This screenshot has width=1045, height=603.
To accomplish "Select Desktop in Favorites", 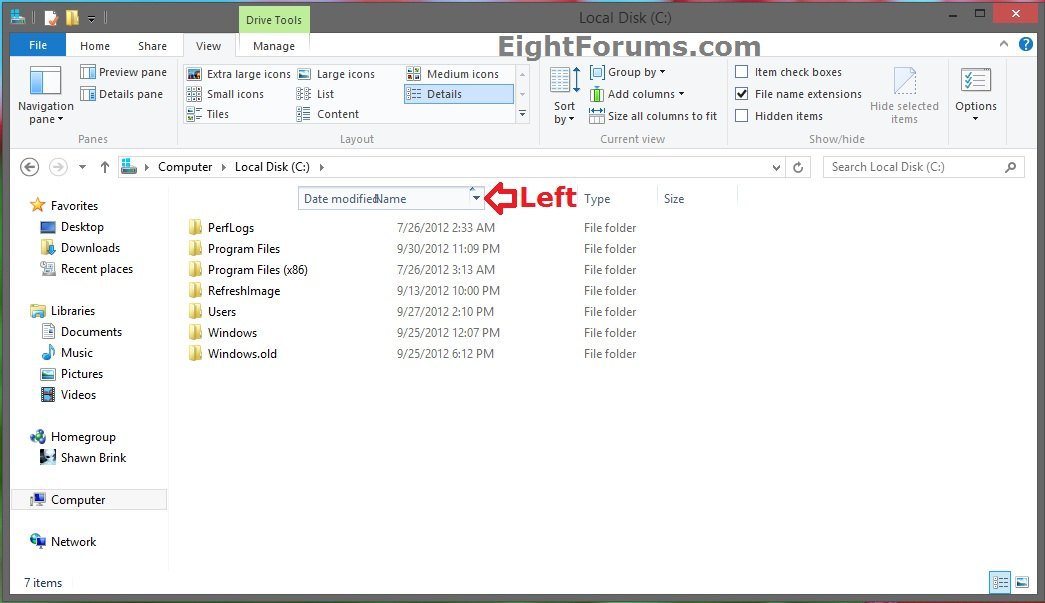I will coord(82,227).
